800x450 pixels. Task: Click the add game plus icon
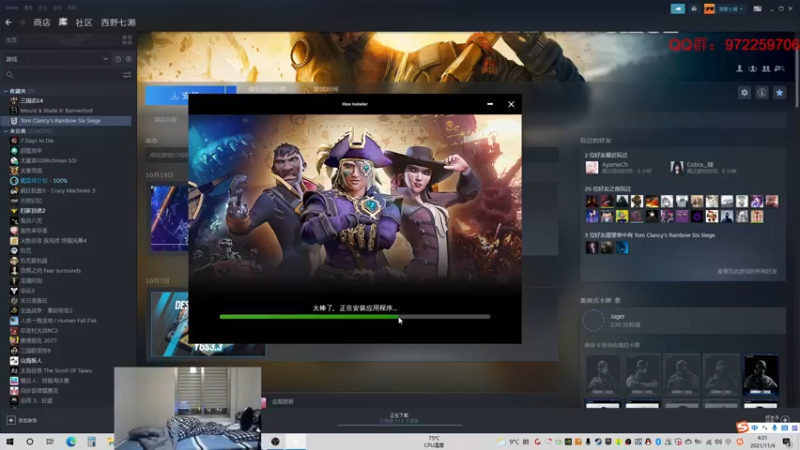[x=11, y=420]
